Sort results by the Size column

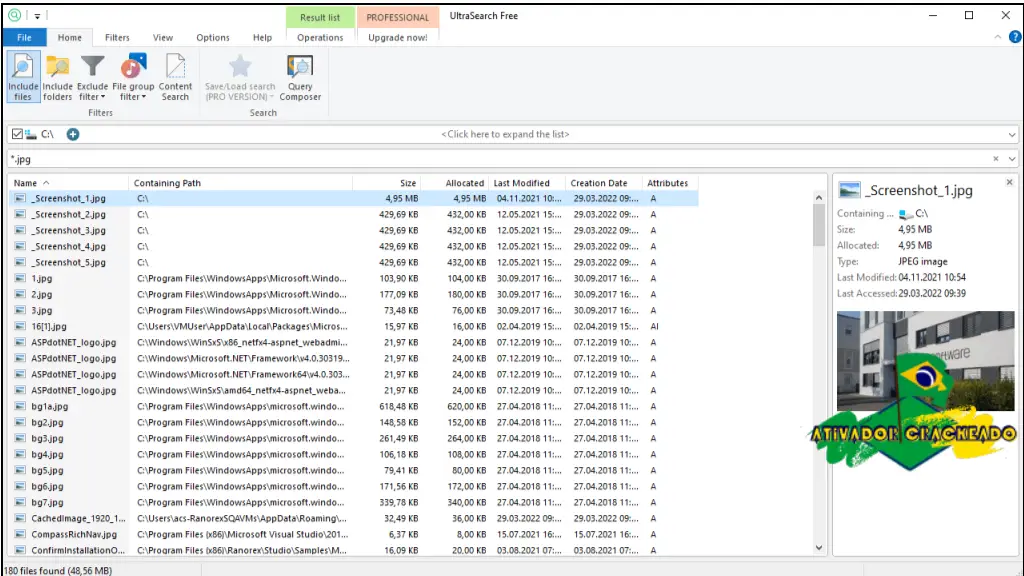pyautogui.click(x=387, y=183)
